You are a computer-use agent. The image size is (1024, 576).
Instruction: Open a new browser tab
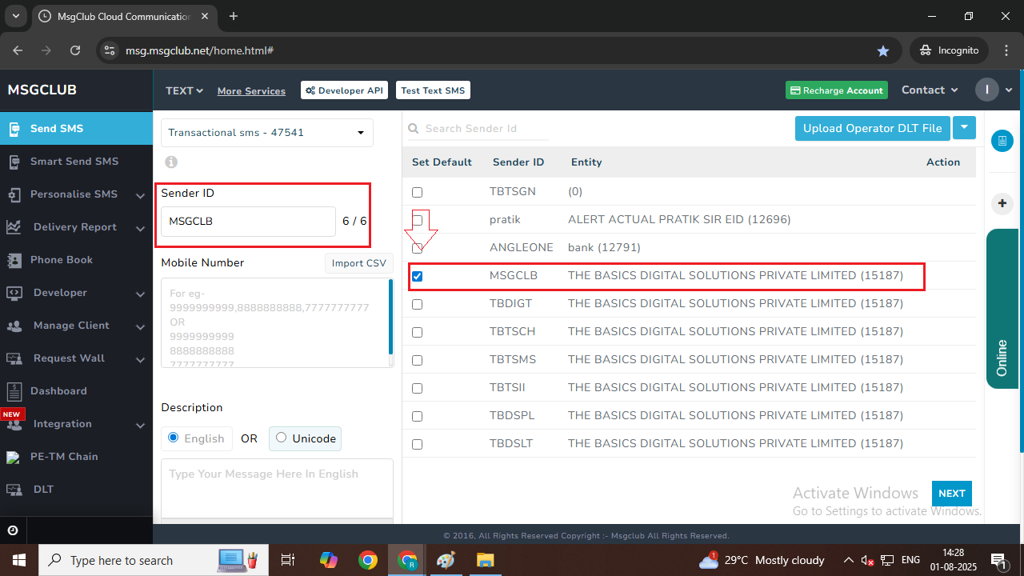(233, 16)
